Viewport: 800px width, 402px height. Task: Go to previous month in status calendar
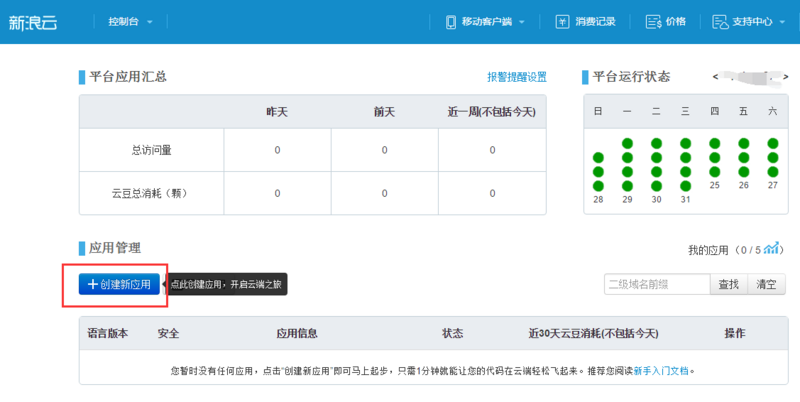pyautogui.click(x=715, y=77)
